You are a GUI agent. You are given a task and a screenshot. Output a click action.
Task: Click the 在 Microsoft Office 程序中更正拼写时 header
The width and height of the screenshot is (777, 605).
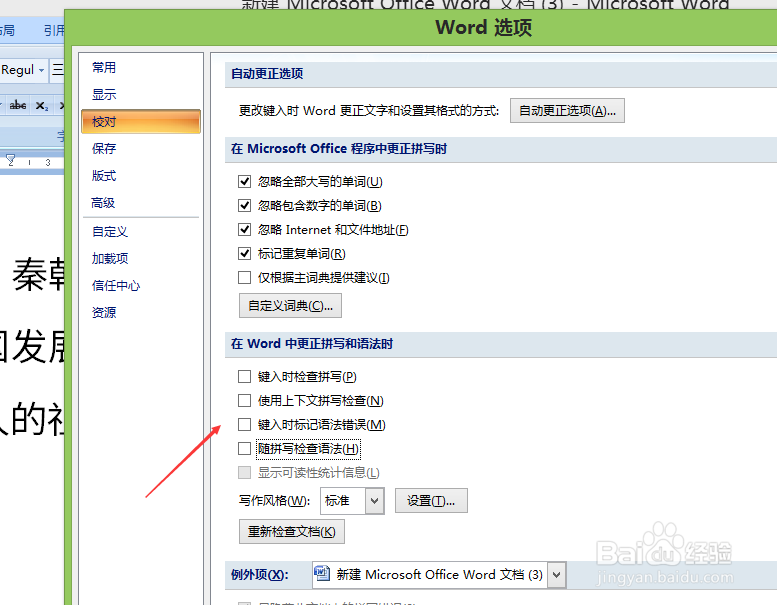point(339,149)
